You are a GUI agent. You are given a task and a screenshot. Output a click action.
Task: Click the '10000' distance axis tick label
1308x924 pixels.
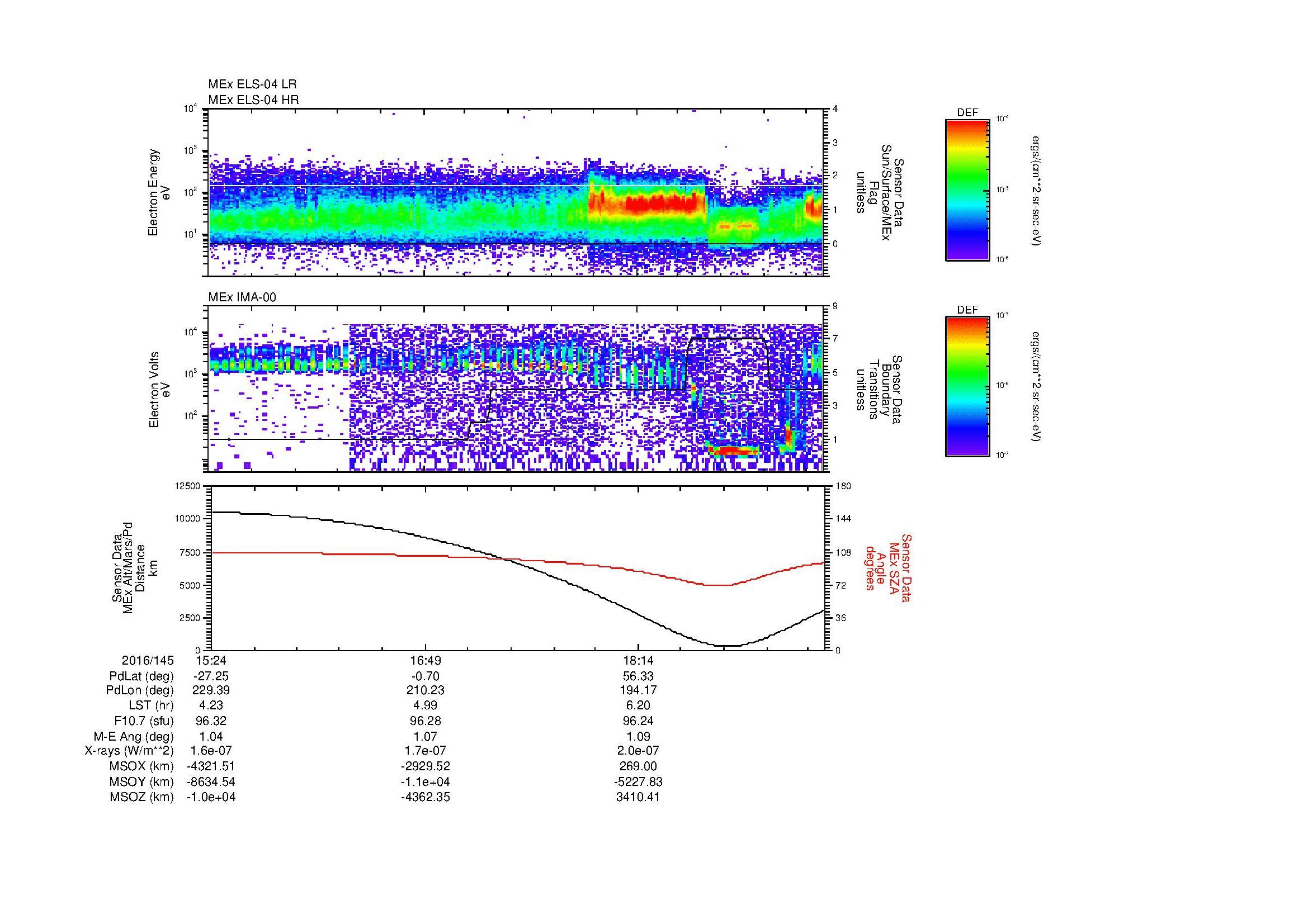[x=188, y=519]
